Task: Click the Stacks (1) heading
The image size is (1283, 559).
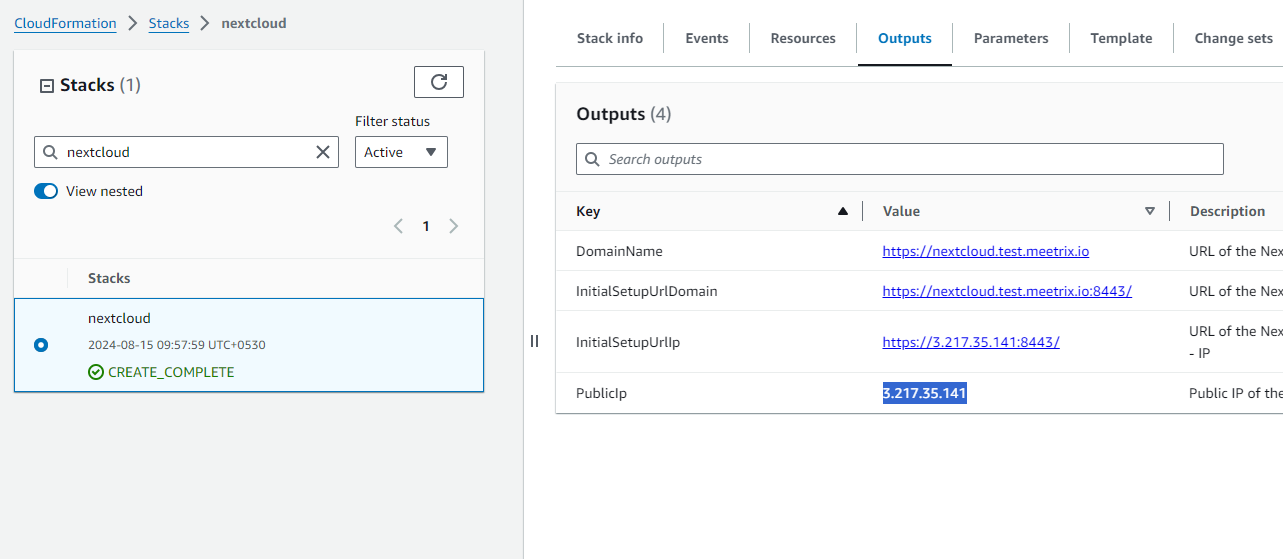Action: (100, 85)
